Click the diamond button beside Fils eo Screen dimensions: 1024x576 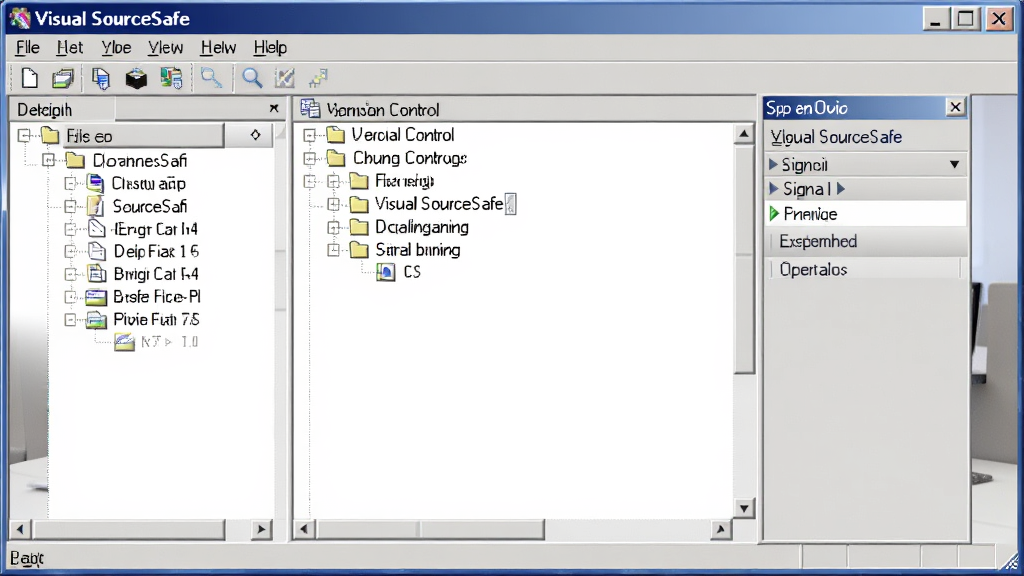[255, 135]
